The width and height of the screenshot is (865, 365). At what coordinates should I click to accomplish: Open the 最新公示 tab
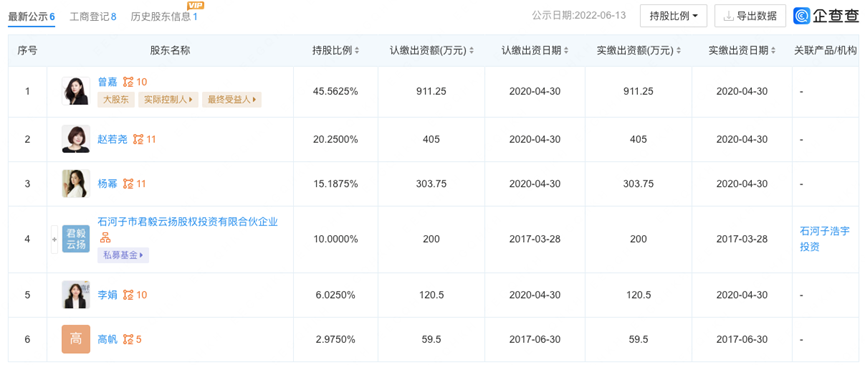(x=31, y=17)
